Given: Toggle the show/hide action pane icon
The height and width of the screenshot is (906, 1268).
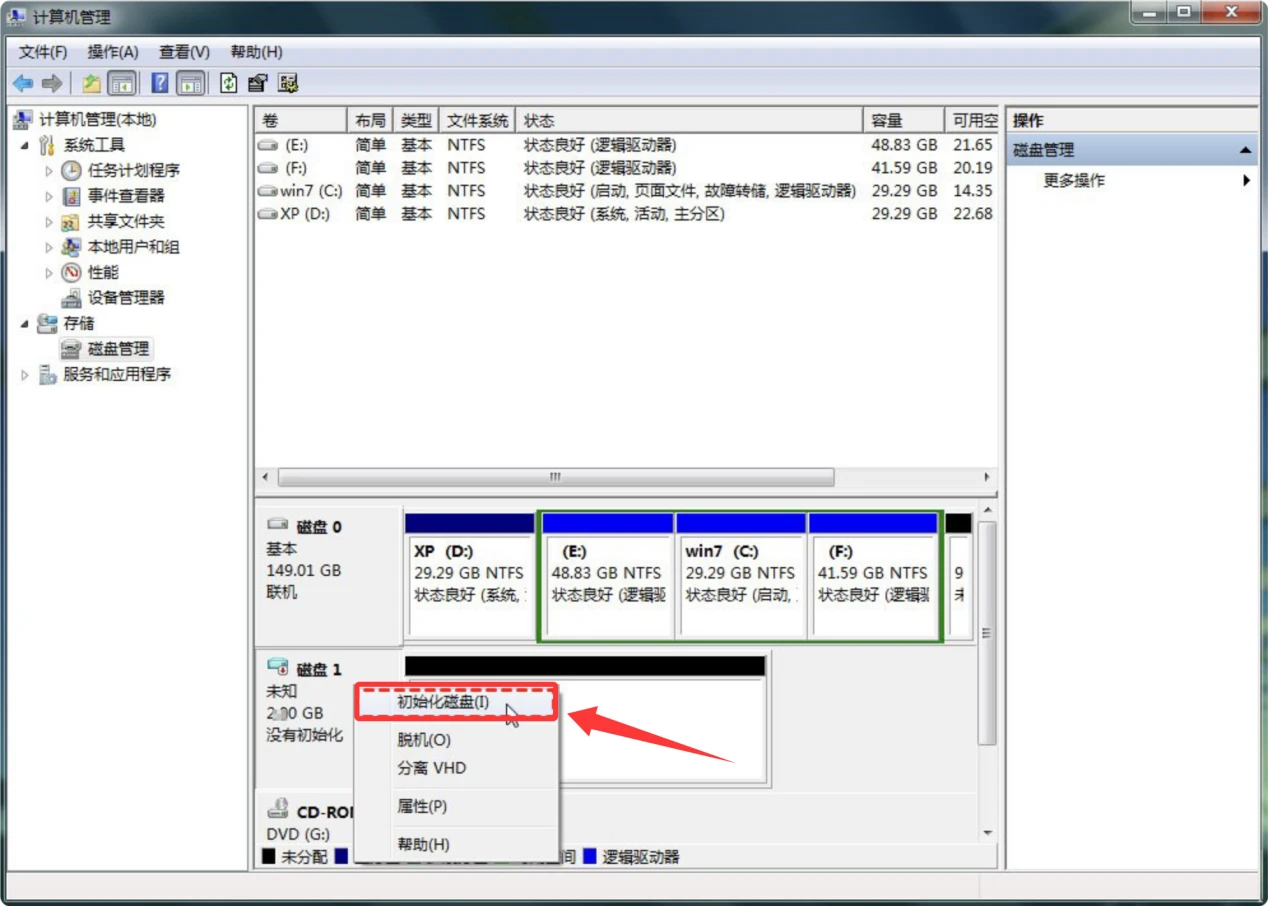Looking at the screenshot, I should (x=191, y=83).
